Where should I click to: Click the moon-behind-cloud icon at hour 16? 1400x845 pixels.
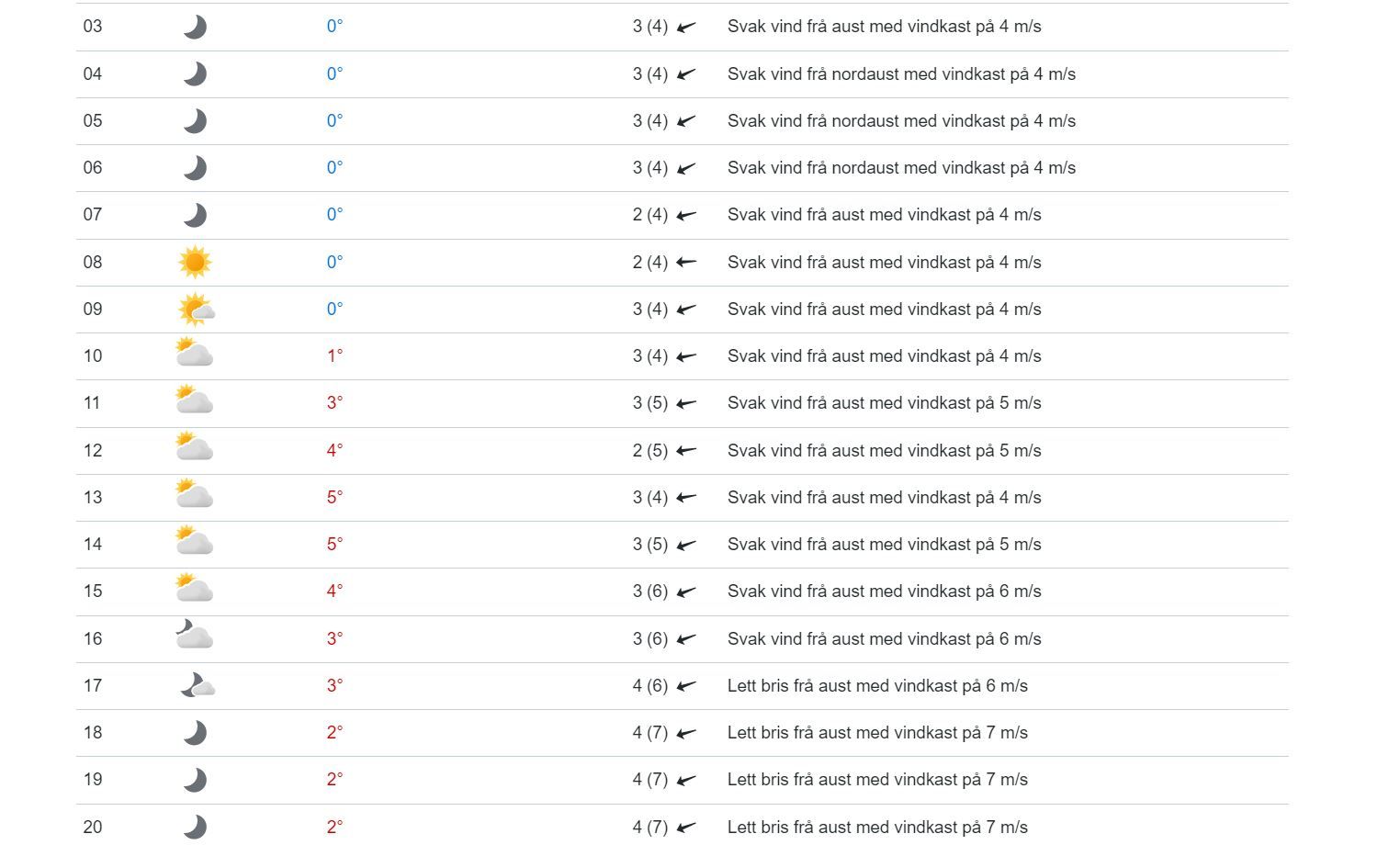click(194, 636)
